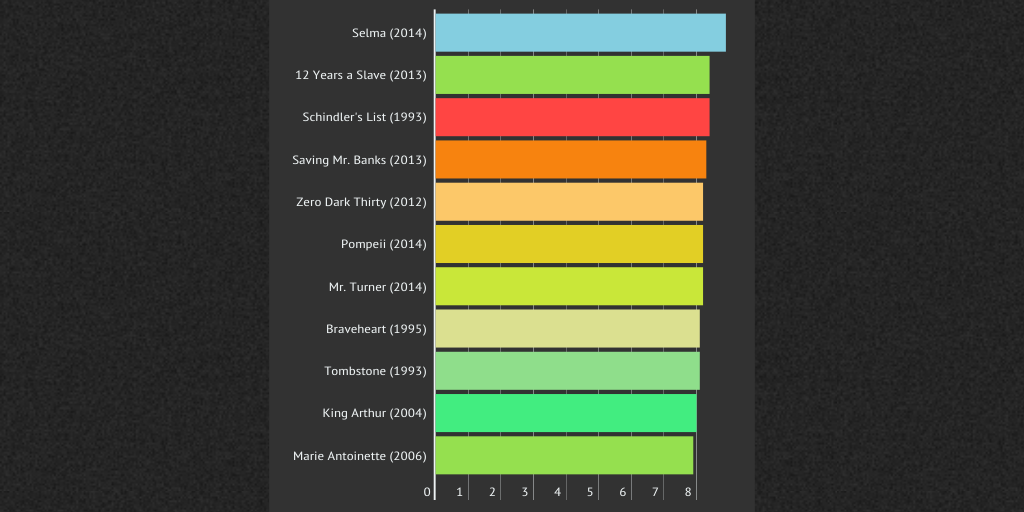Click the "Zero Dark Thirty (2012)" label
1024x512 pixels.
(x=361, y=202)
